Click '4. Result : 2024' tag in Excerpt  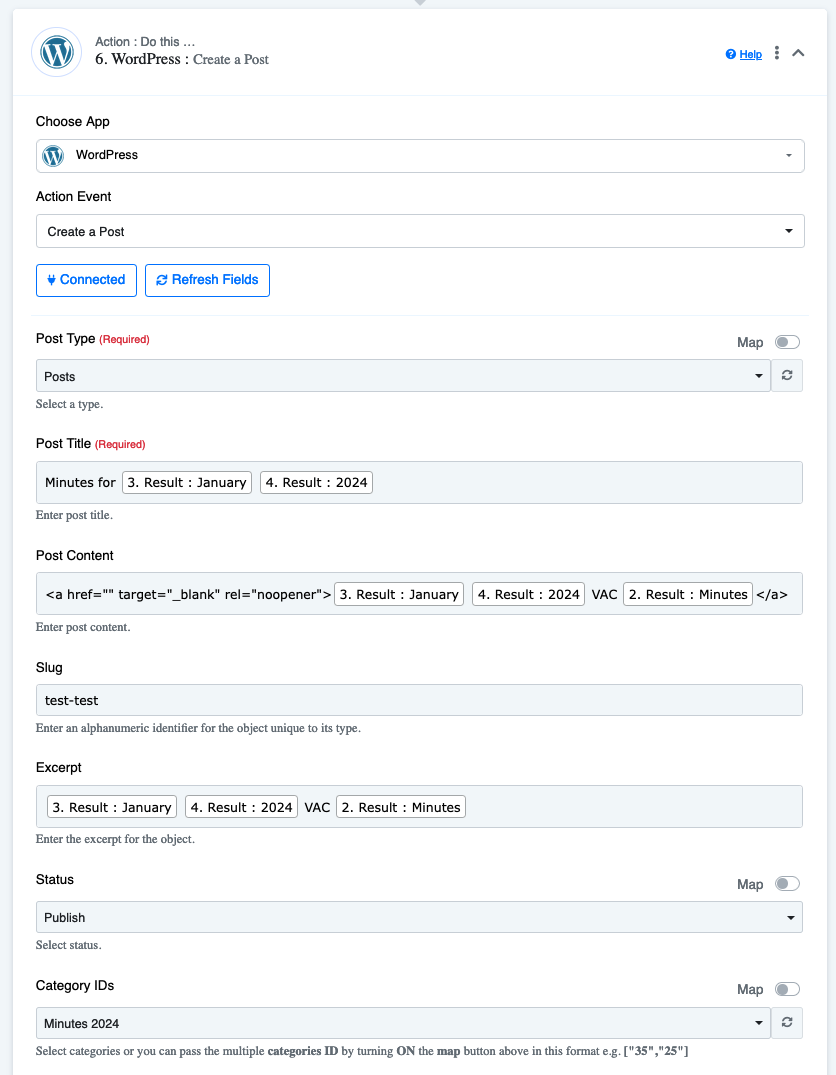[x=241, y=807]
